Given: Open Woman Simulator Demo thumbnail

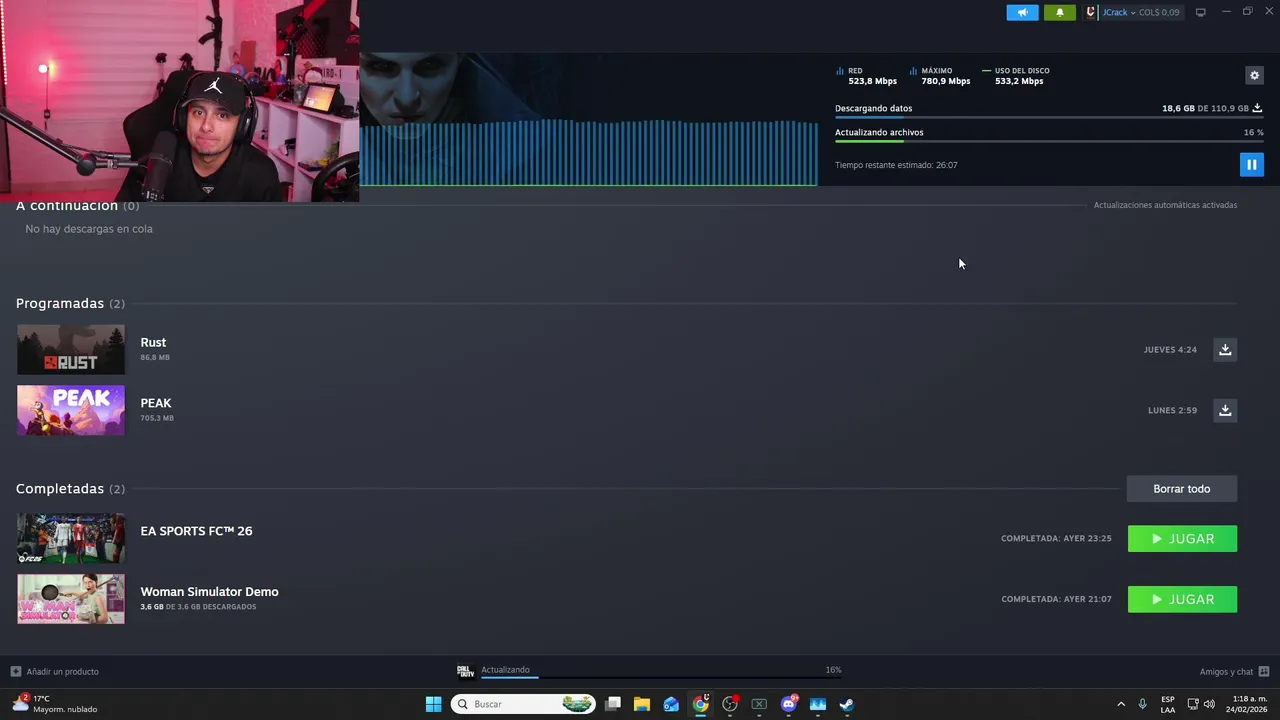Looking at the screenshot, I should [71, 599].
